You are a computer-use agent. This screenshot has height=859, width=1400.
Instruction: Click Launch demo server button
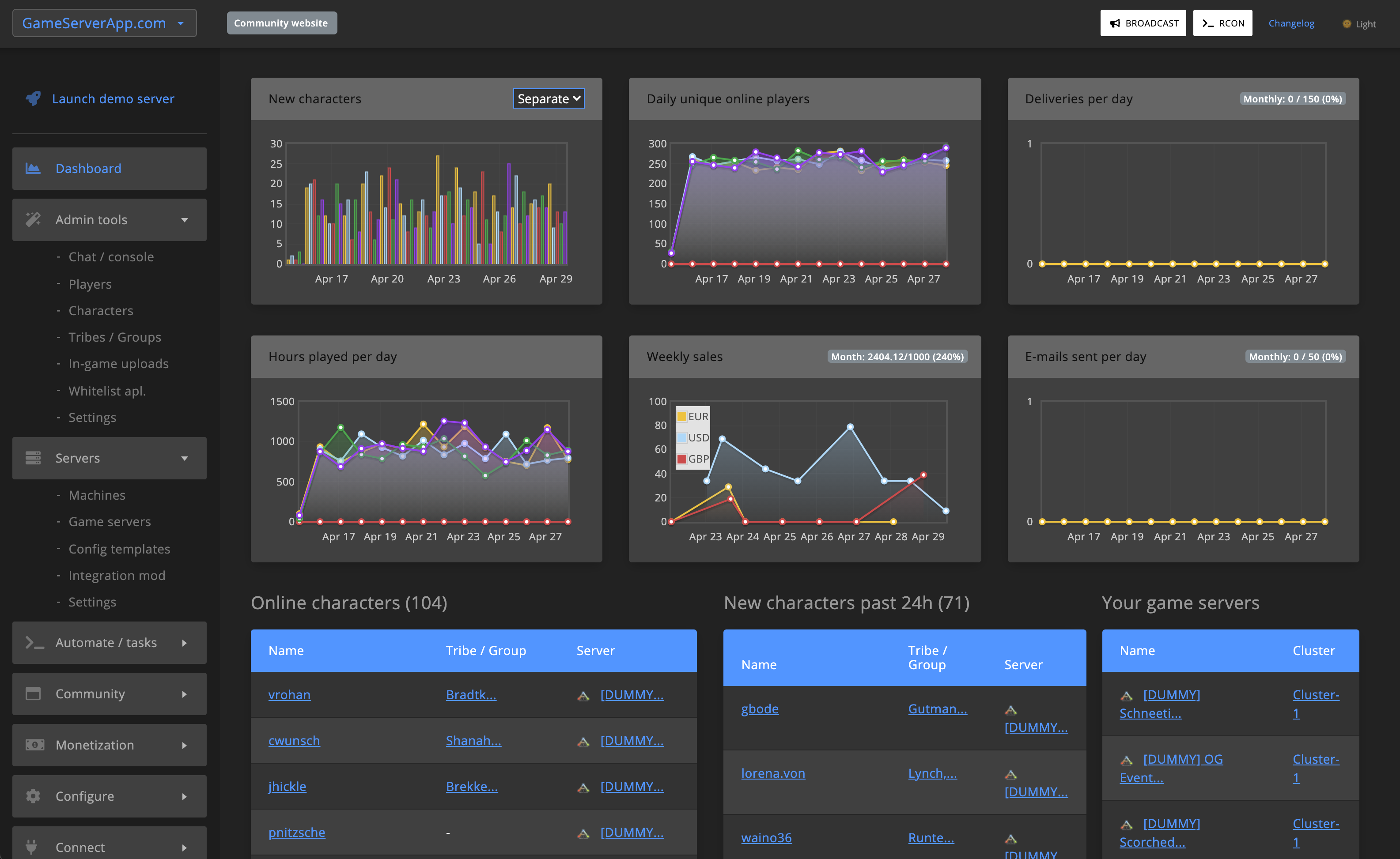pyautogui.click(x=114, y=98)
